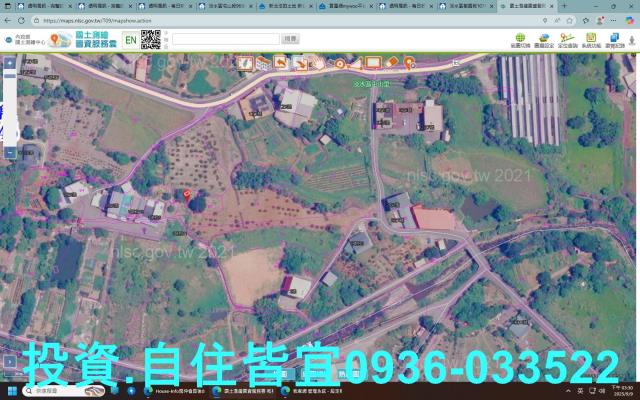Click the zoom in plus button on map
Image resolution: width=640 pixels, height=400 pixels.
[9, 62]
